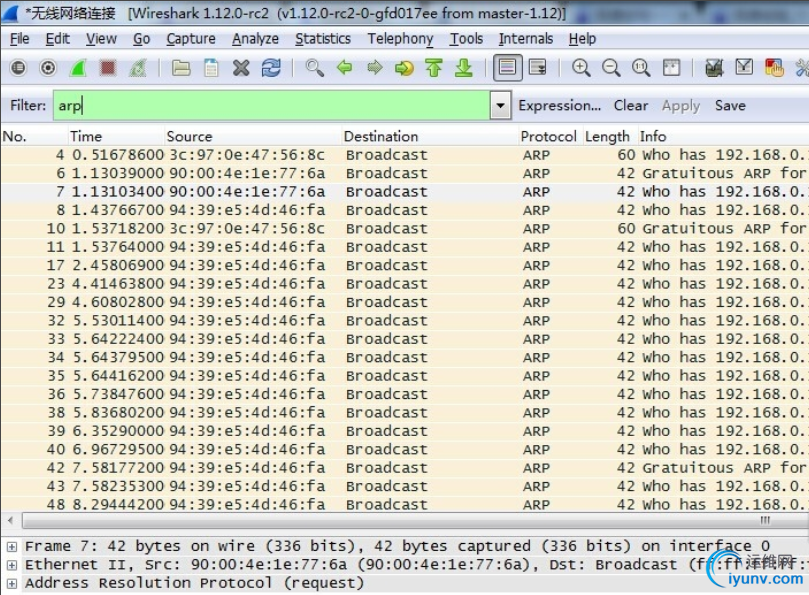Viewport: 809px width, 595px height.
Task: Click the packet list horizontal scrollbar
Action: click(x=415, y=521)
